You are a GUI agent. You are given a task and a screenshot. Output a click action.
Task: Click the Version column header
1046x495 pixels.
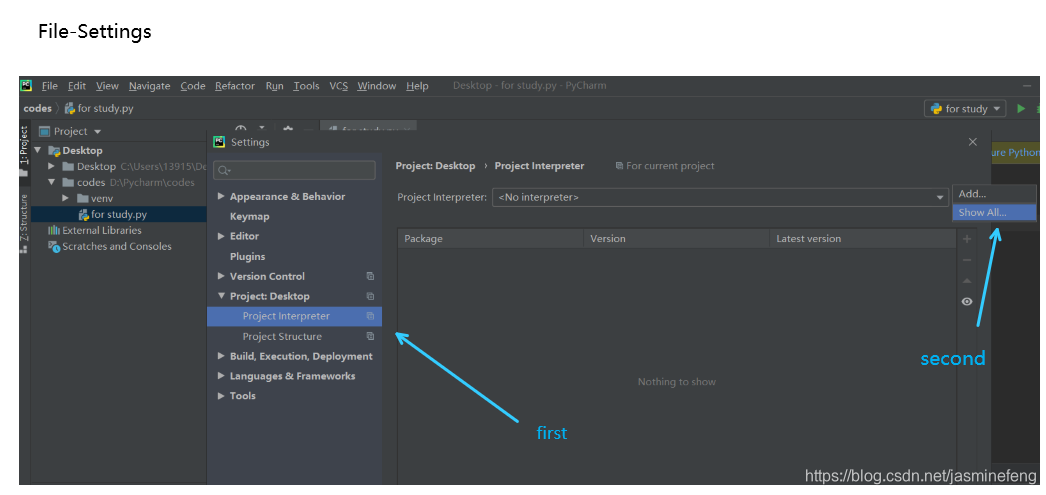[x=676, y=239]
